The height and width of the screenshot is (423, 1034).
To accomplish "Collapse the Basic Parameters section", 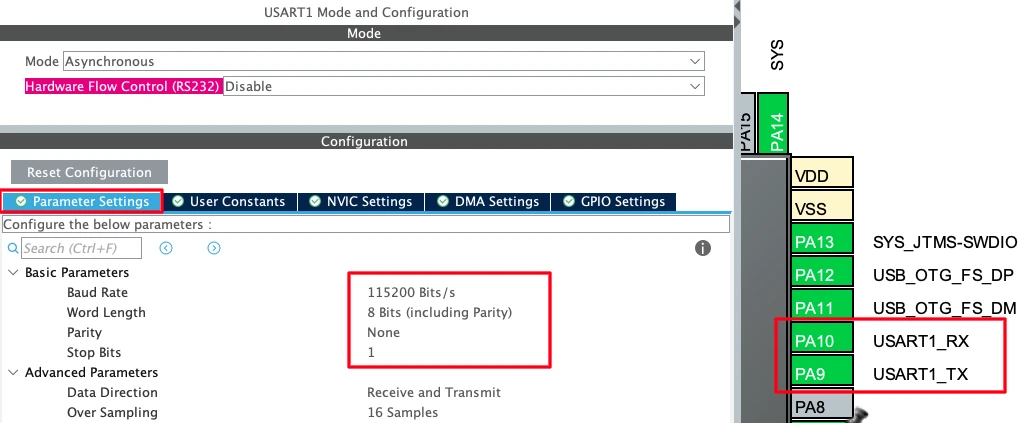I will (13, 273).
